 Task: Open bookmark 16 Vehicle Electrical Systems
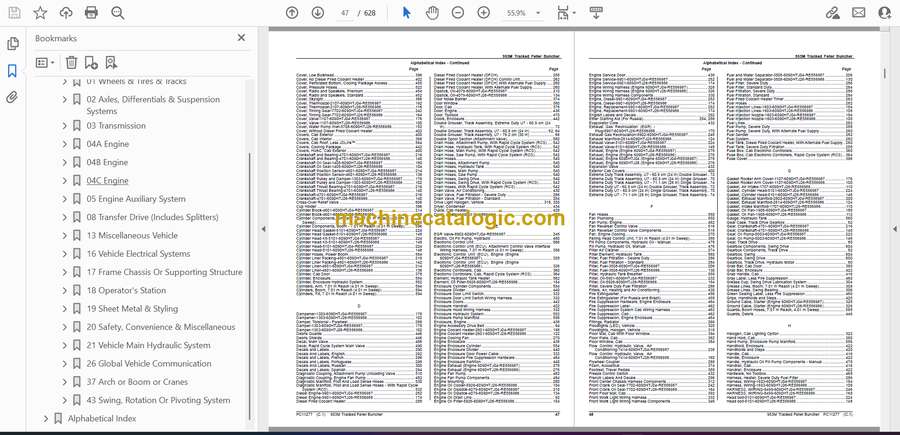point(138,254)
